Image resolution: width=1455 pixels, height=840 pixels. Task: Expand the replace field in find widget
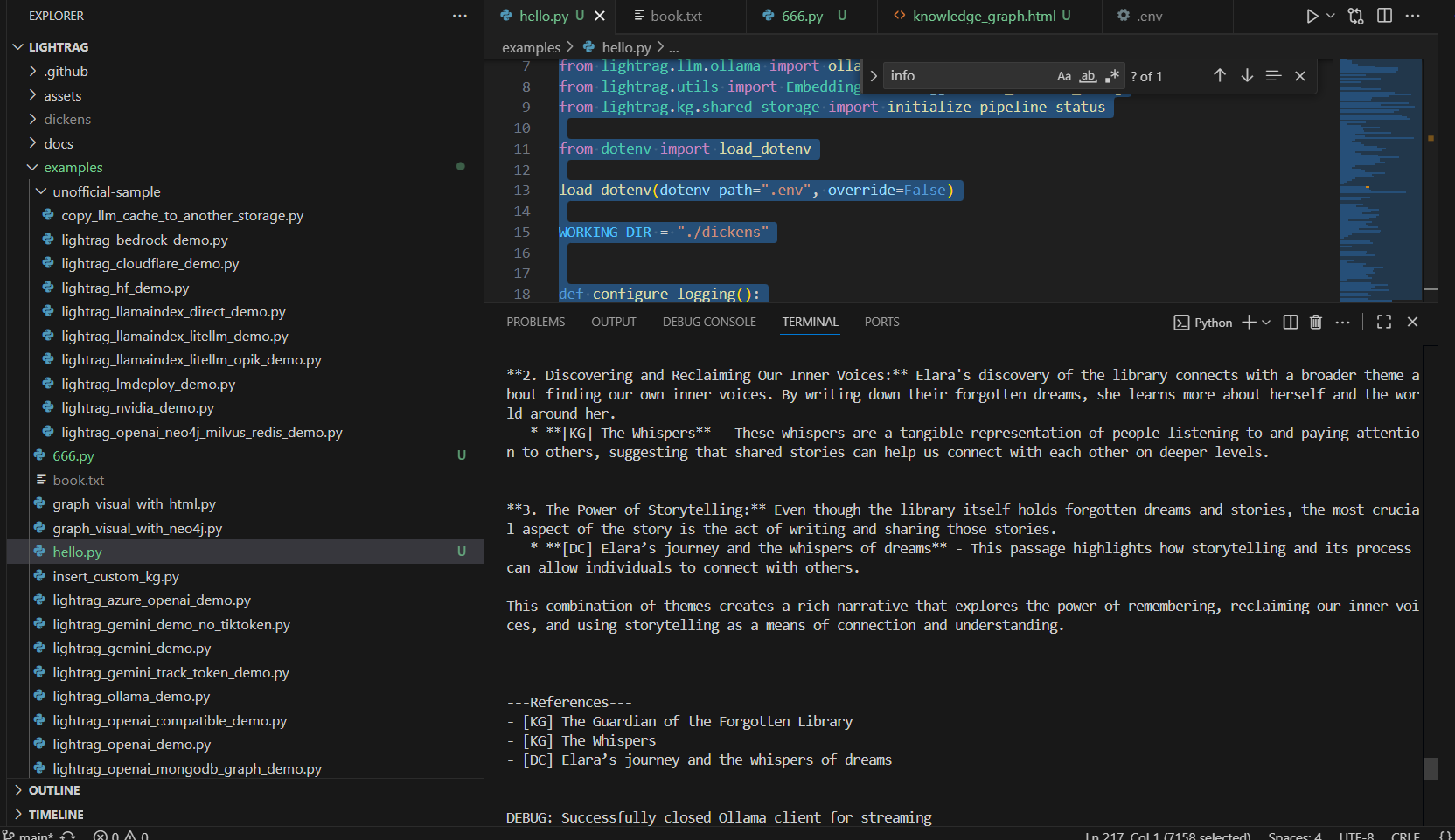tap(874, 76)
